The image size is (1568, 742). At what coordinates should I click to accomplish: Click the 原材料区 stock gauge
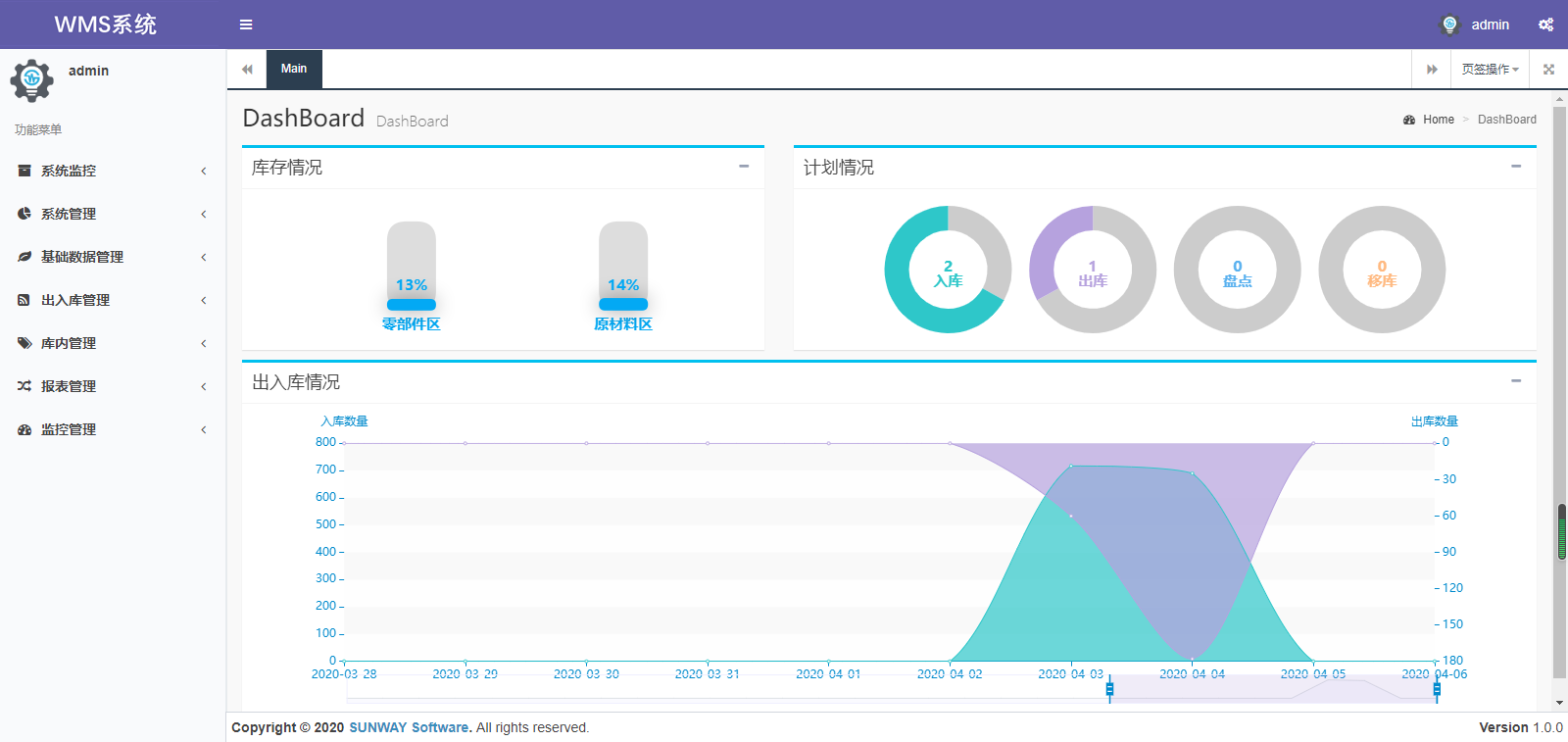(623, 267)
